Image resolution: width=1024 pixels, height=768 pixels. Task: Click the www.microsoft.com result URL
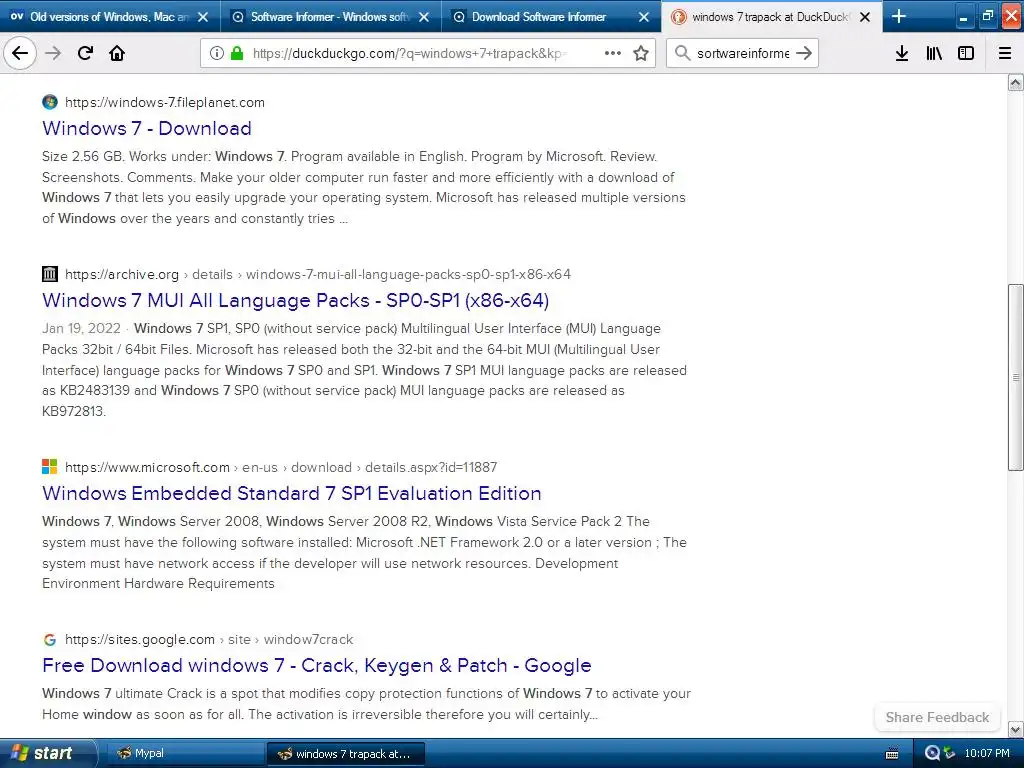coord(281,468)
